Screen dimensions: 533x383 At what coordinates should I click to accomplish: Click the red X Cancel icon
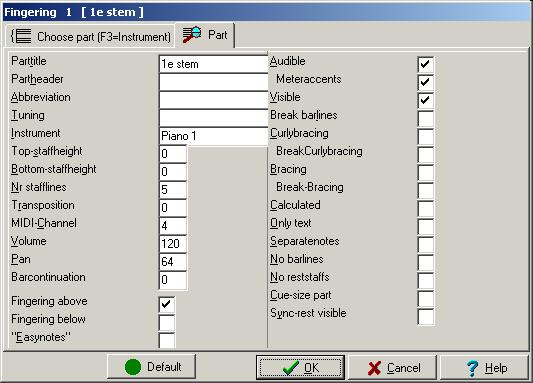(374, 368)
